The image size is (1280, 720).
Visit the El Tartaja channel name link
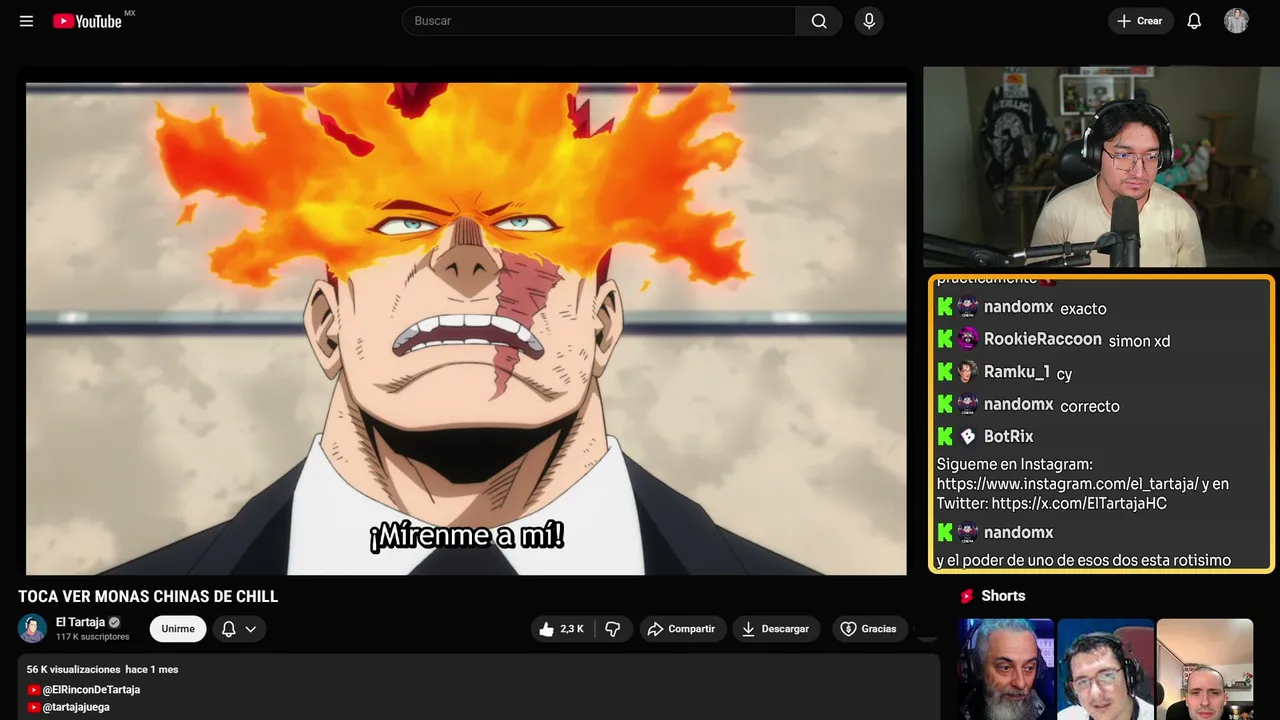[80, 622]
